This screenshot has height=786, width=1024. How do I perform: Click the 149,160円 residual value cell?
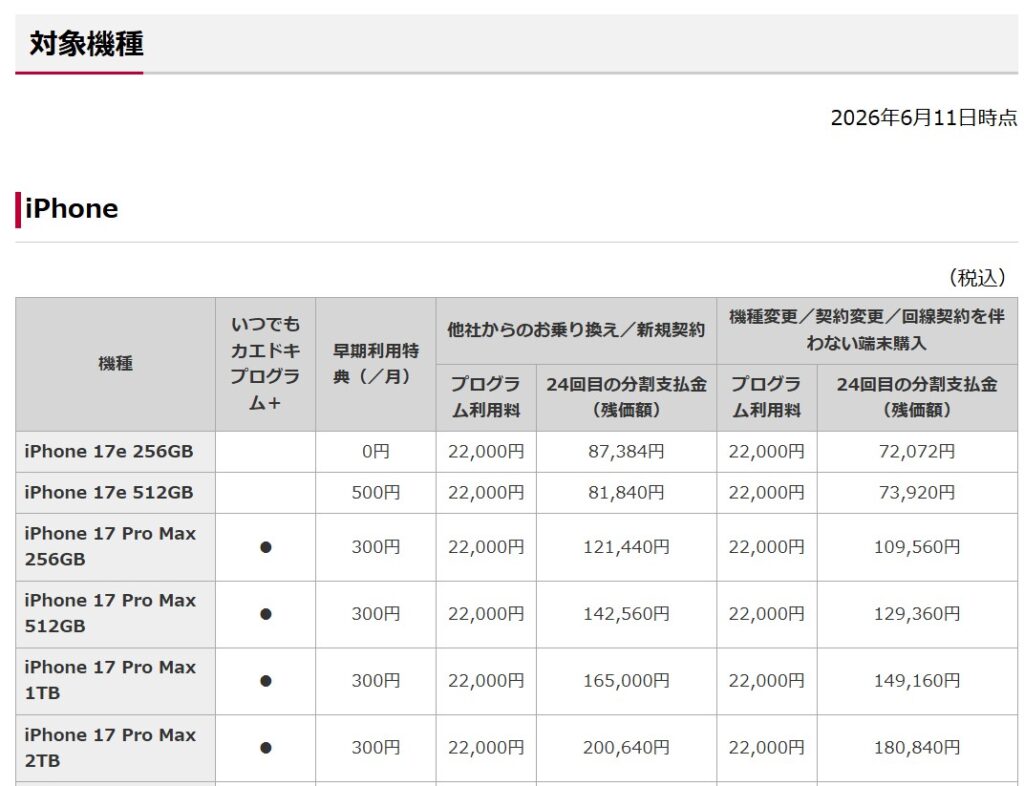[917, 681]
